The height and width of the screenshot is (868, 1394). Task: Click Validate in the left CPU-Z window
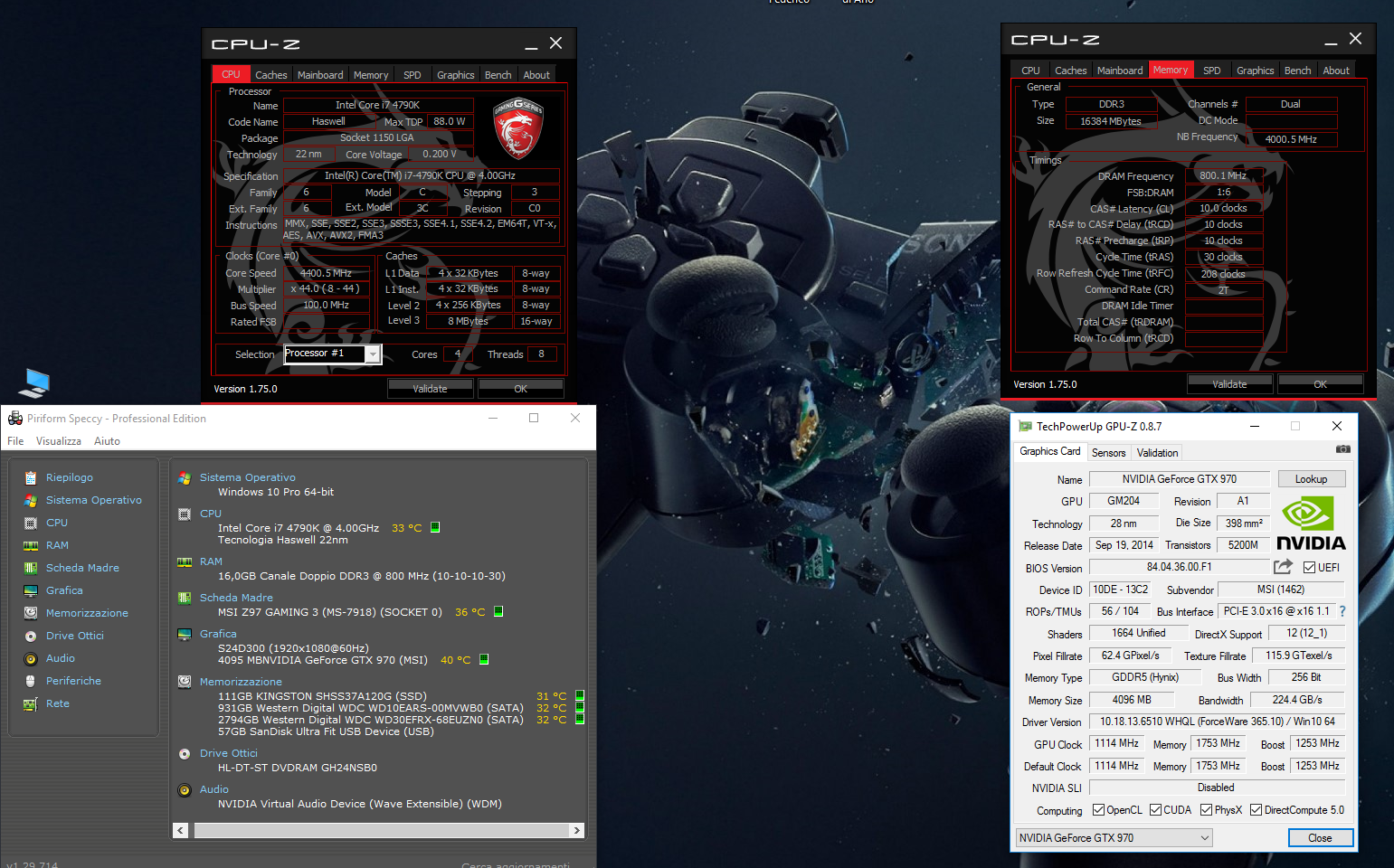point(430,389)
